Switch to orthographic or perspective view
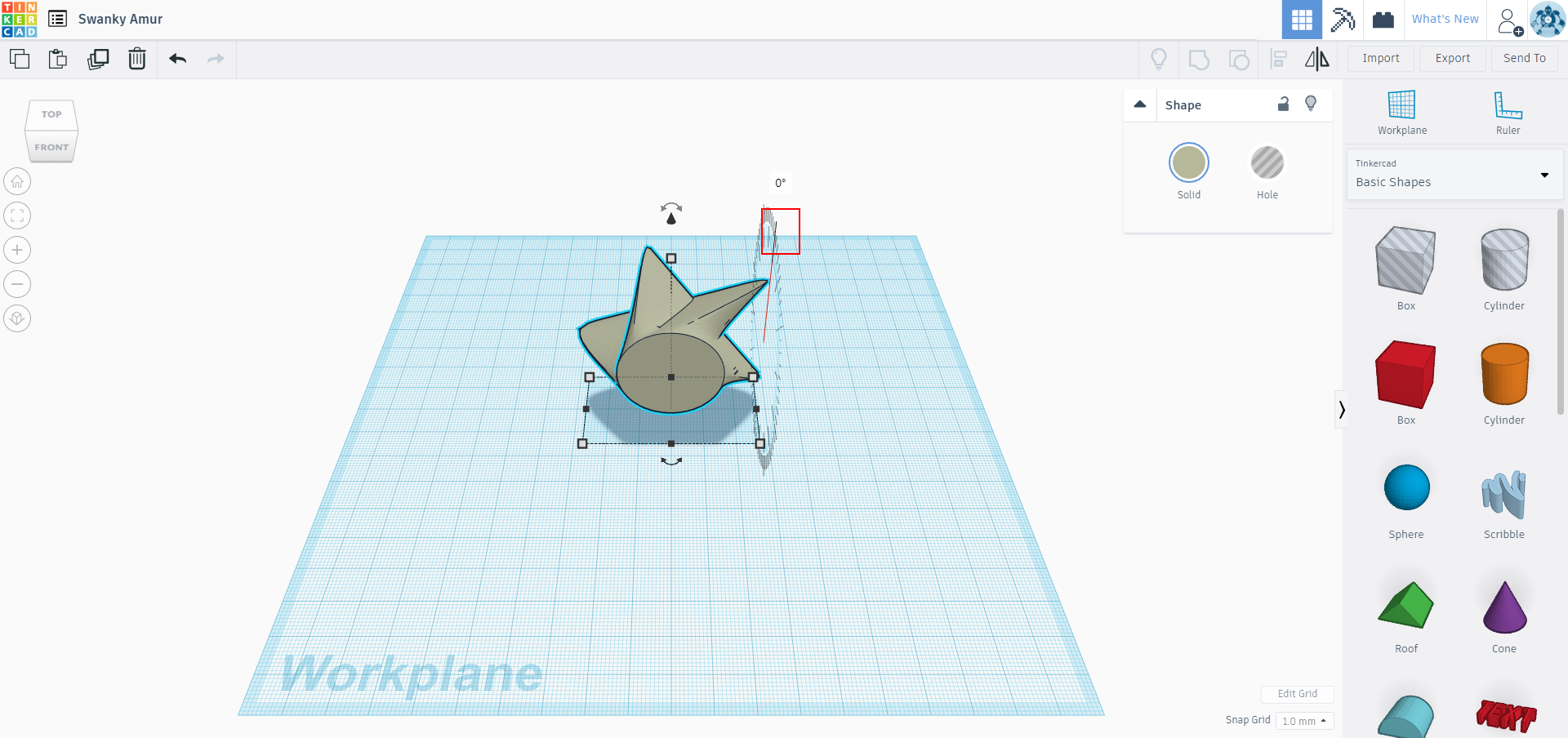 [x=17, y=318]
